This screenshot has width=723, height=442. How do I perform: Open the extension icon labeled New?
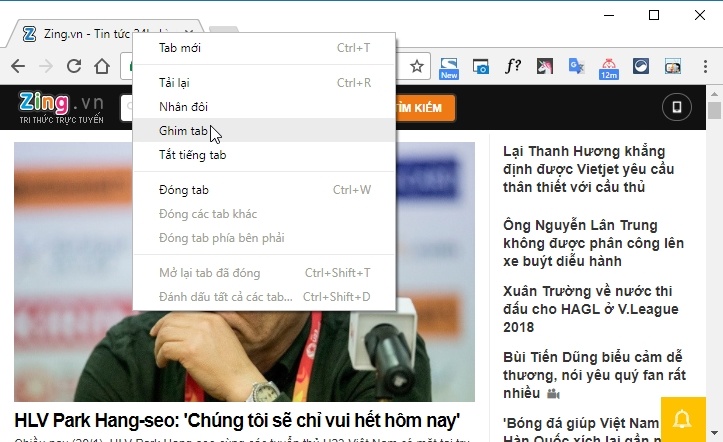(x=449, y=68)
